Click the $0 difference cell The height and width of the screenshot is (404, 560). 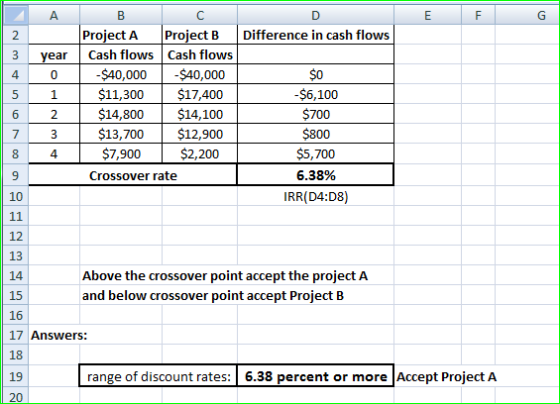click(316, 74)
